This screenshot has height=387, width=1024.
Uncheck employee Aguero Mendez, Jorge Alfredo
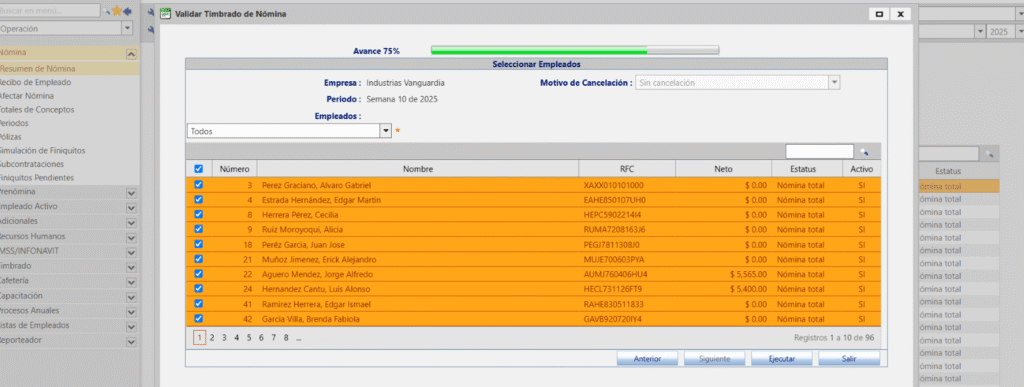click(199, 274)
